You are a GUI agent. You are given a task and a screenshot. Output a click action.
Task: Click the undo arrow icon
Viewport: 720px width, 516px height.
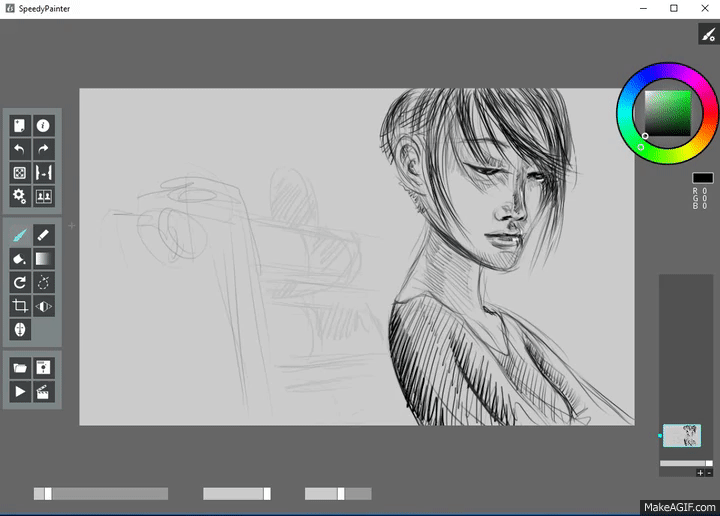[20, 149]
